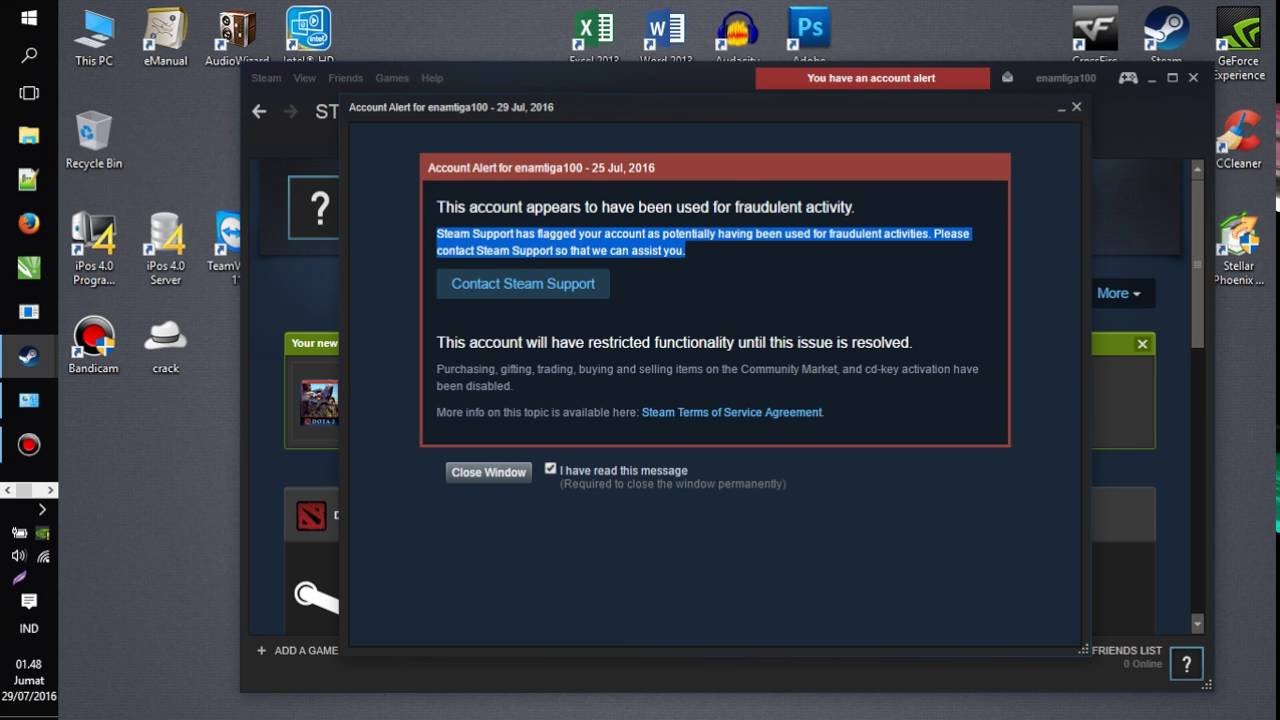The width and height of the screenshot is (1280, 720).
Task: Select the TeamViewer desktop shortcut
Action: coord(226,249)
